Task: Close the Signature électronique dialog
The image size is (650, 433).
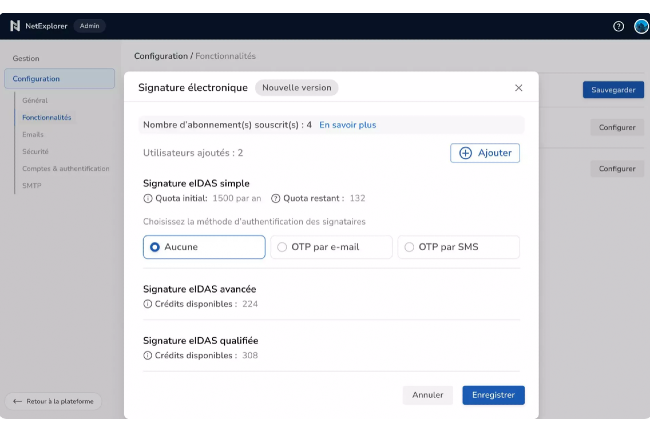Action: (518, 88)
